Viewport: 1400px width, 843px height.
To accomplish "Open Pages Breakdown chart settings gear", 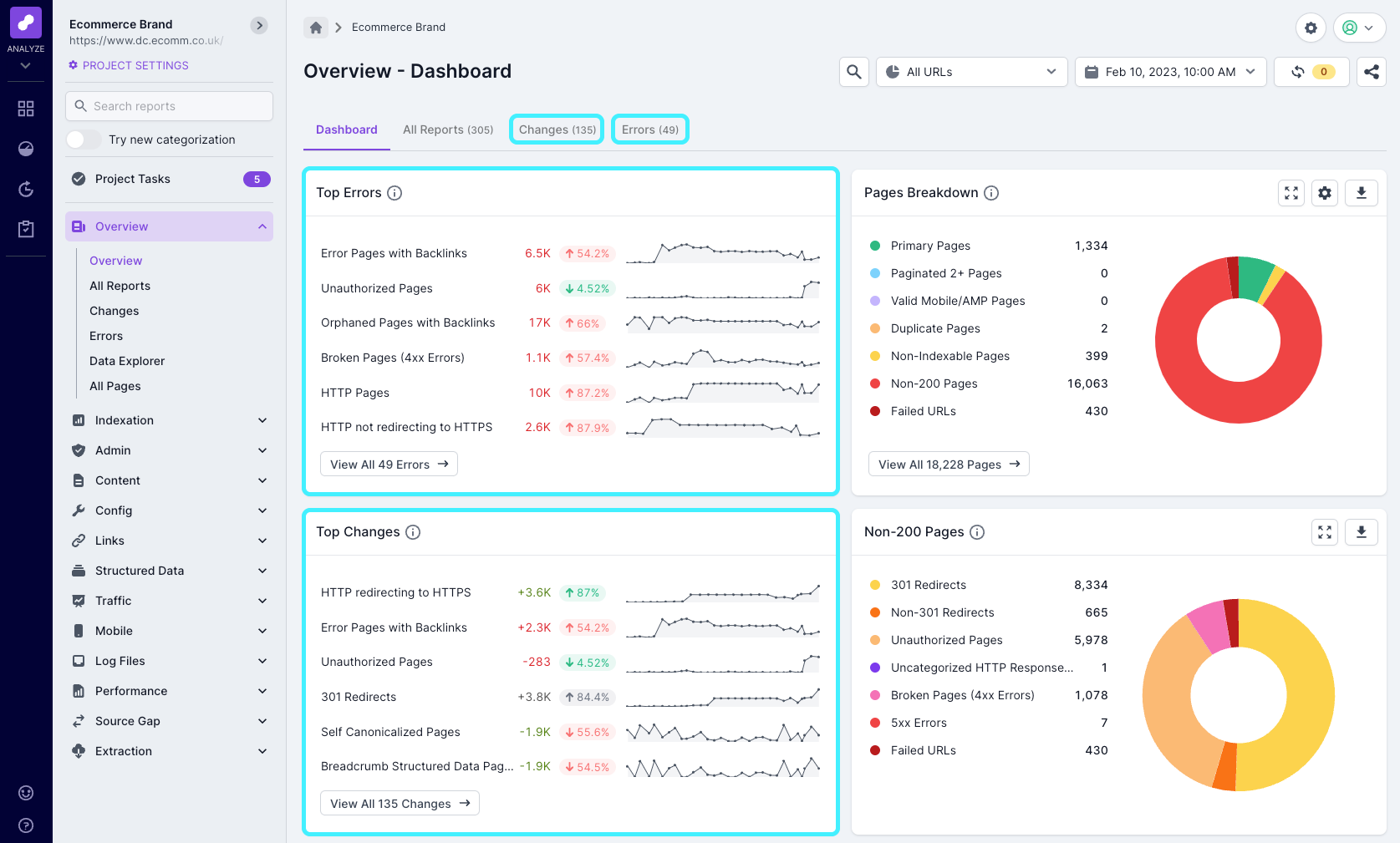I will pos(1325,193).
